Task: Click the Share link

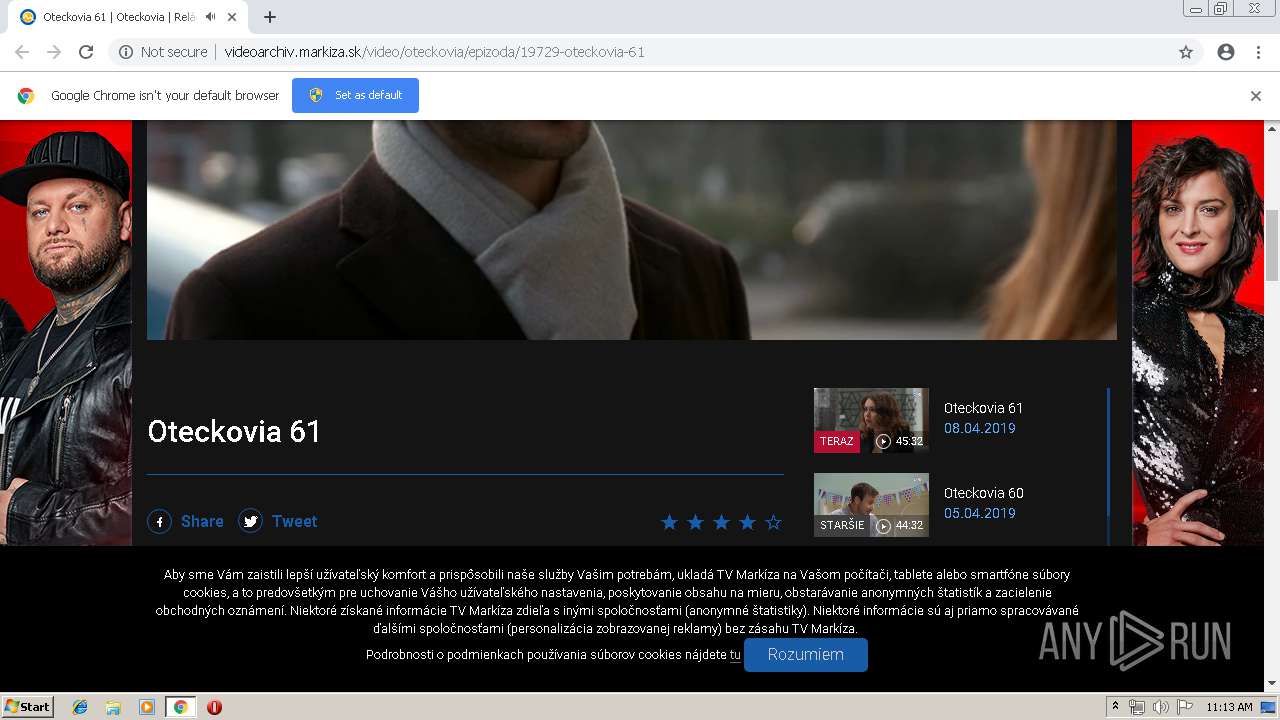Action: 202,521
